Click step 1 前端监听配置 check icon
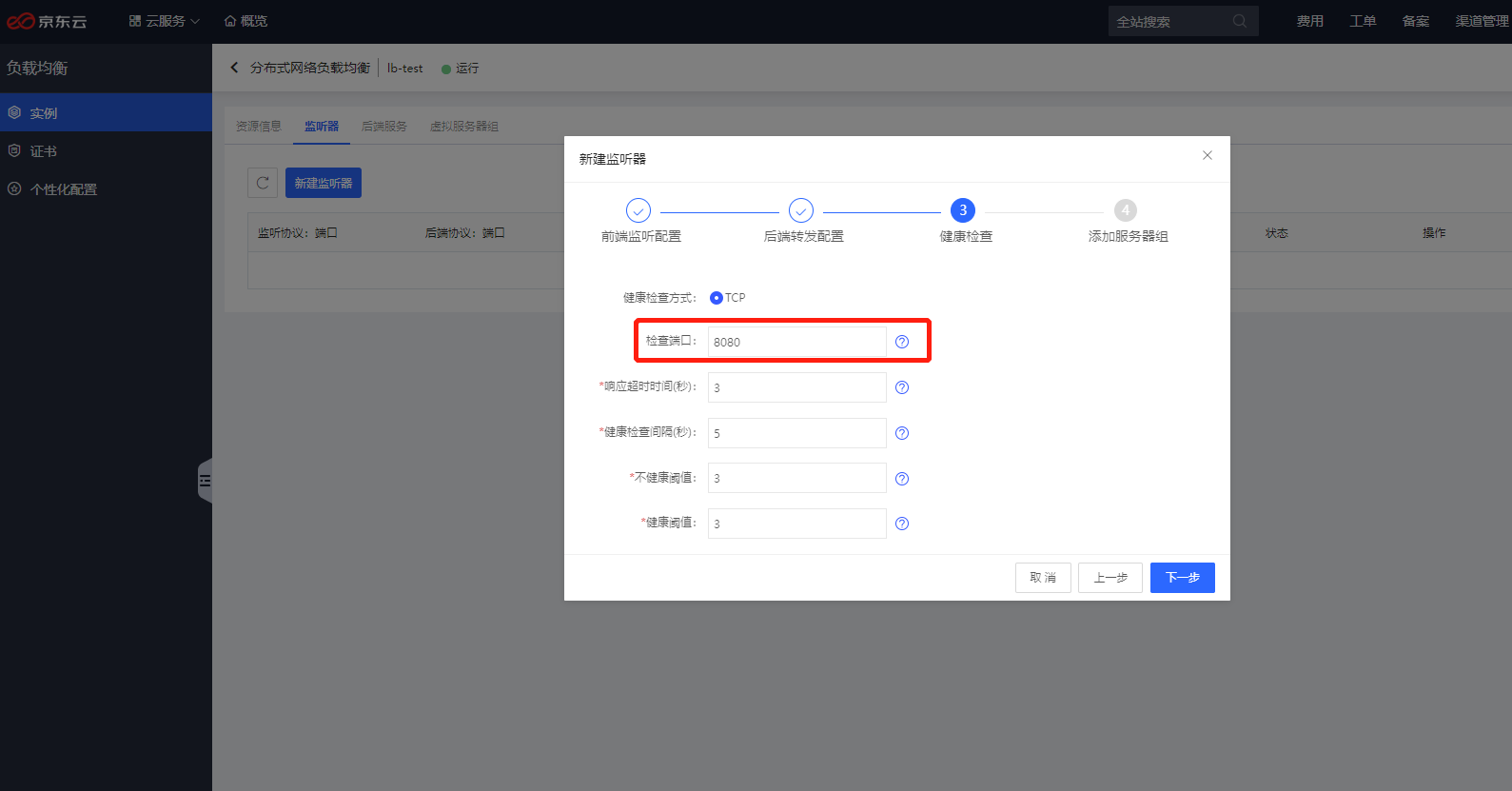Screen dimensions: 1512x791 point(638,210)
